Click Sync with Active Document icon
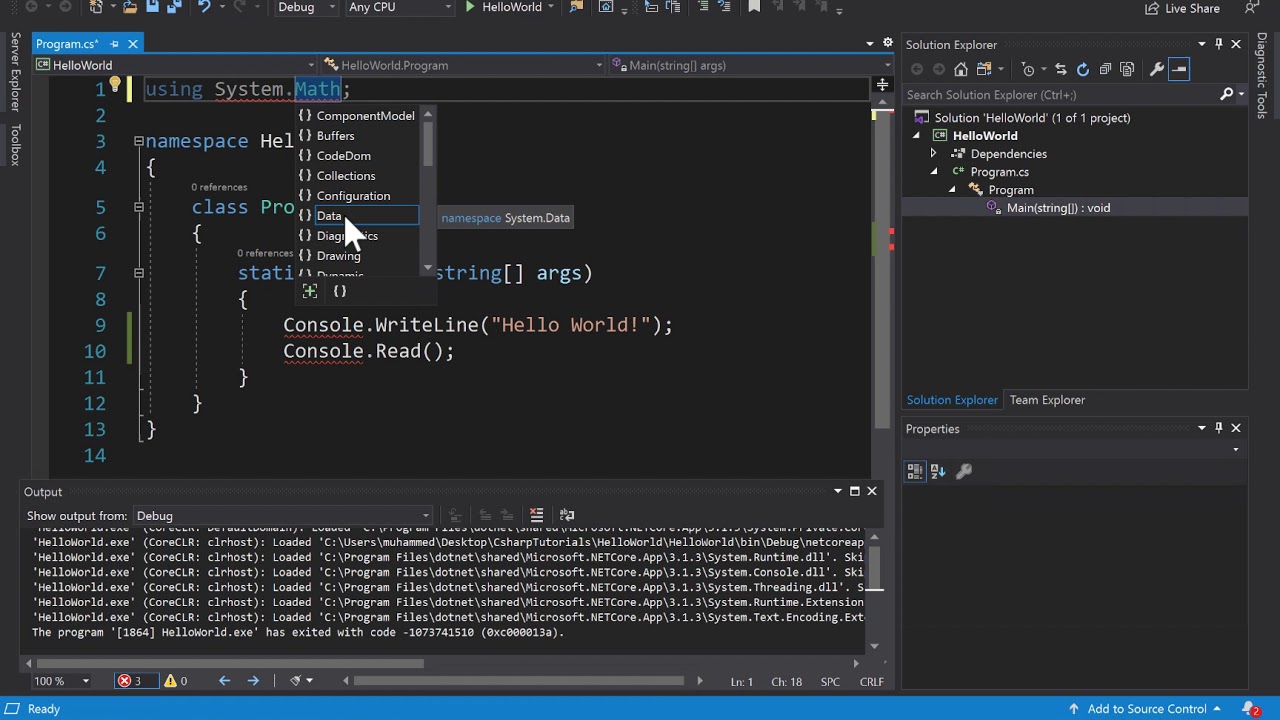 click(1061, 69)
